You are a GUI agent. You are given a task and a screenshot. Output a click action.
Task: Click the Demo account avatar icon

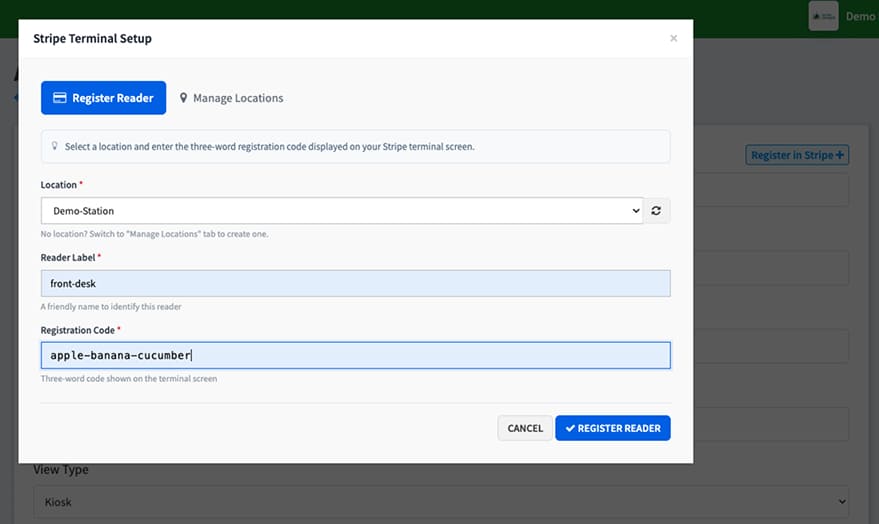pyautogui.click(x=823, y=16)
